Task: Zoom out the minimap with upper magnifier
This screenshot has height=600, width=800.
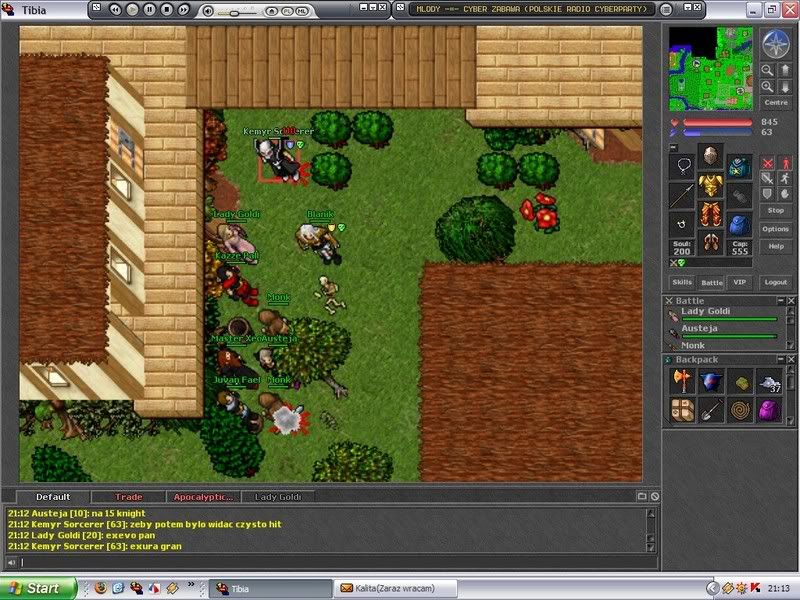Action: coord(767,70)
